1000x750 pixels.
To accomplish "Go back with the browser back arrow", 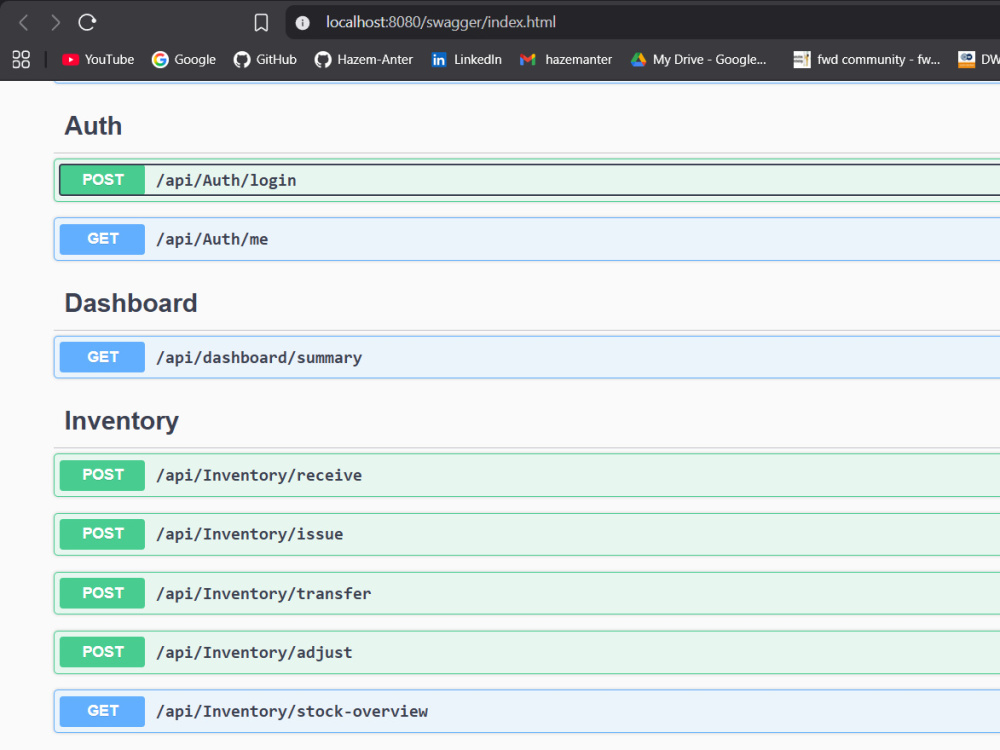I will tap(24, 23).
